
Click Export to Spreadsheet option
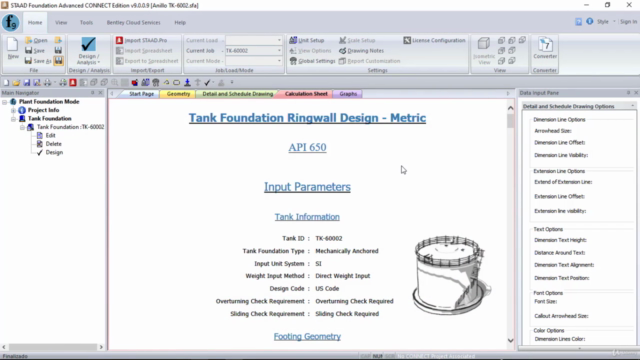click(147, 61)
